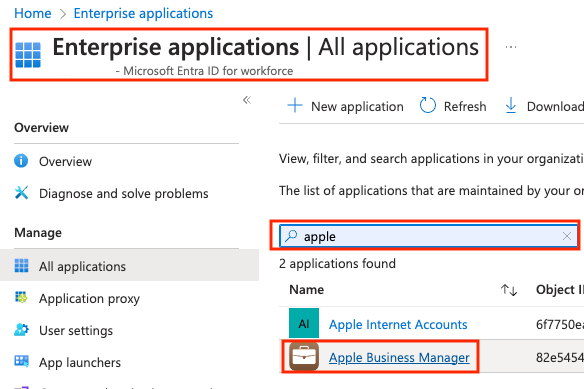The height and width of the screenshot is (389, 584).
Task: Open User settings menu item
Action: pyautogui.click(x=76, y=331)
